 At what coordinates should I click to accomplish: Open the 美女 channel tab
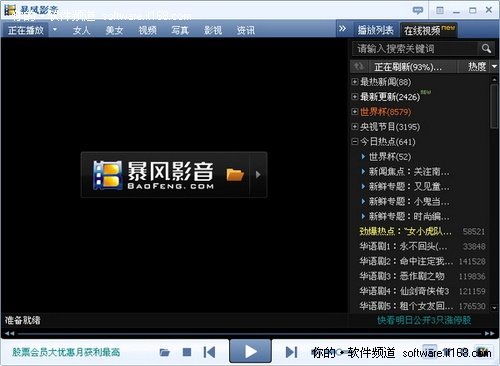[x=114, y=30]
